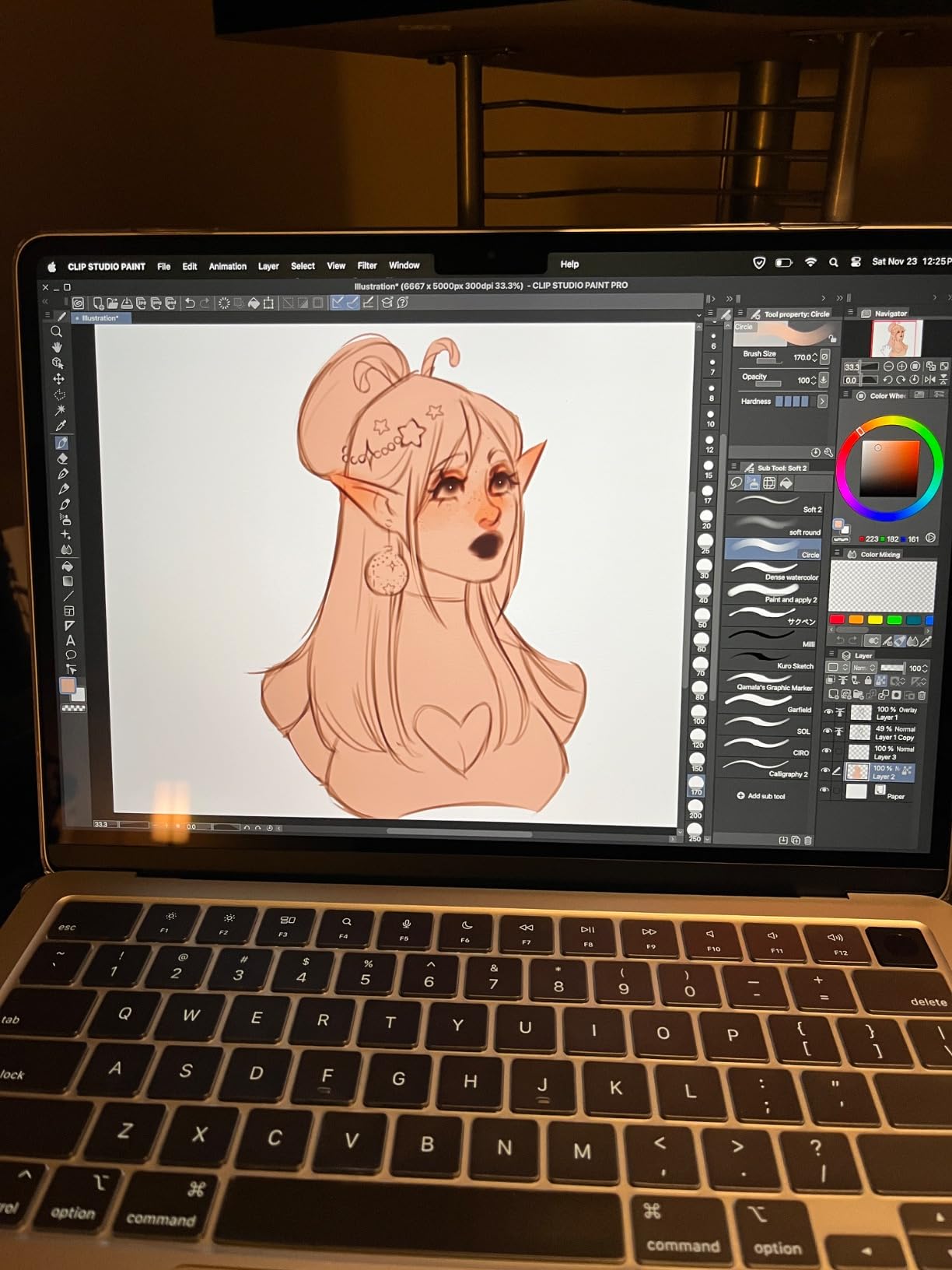The image size is (952, 1270).
Task: Hide Layer 2 with its eye icon
Action: point(825,770)
